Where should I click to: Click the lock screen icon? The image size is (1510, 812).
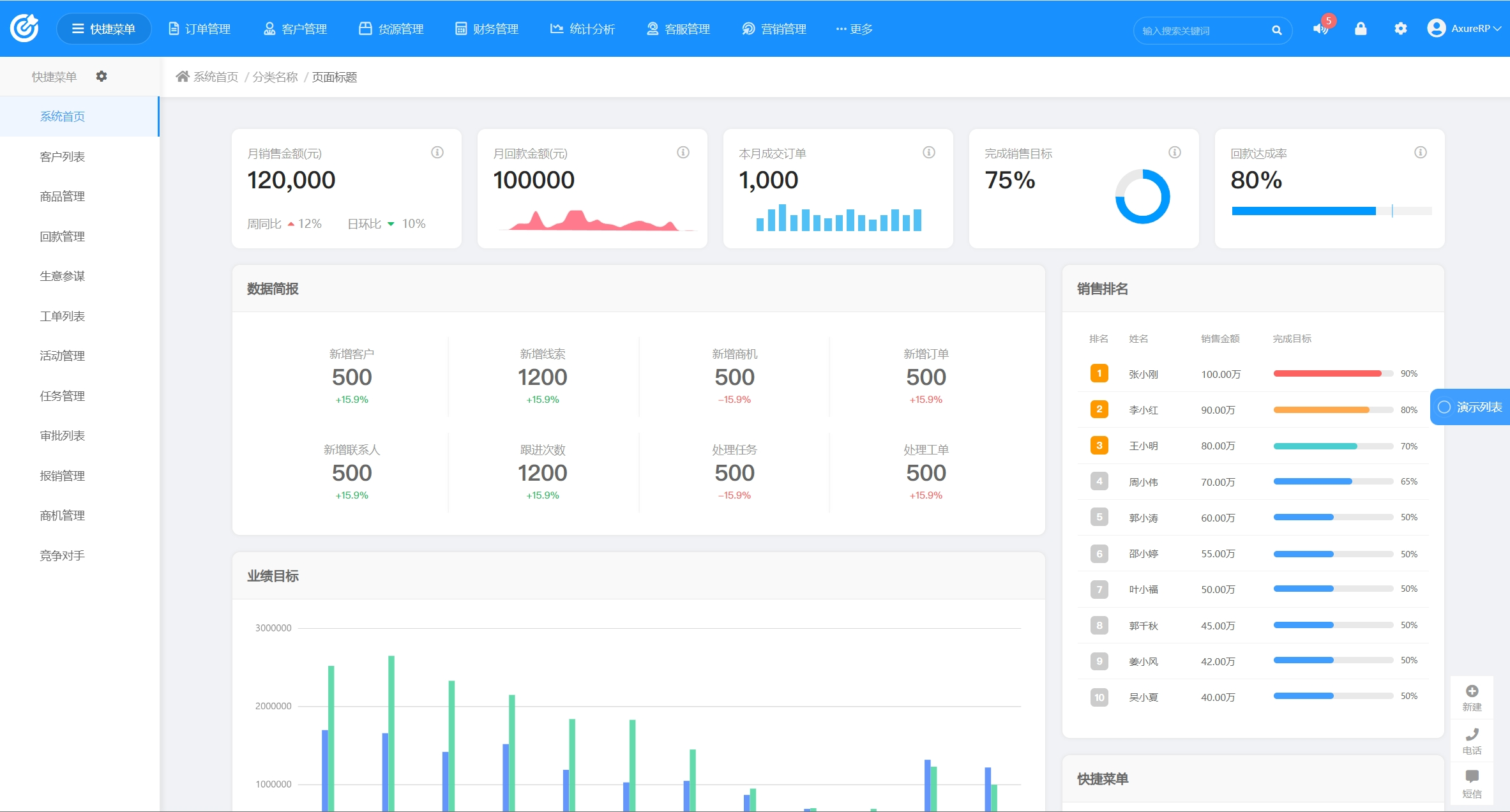(1361, 29)
